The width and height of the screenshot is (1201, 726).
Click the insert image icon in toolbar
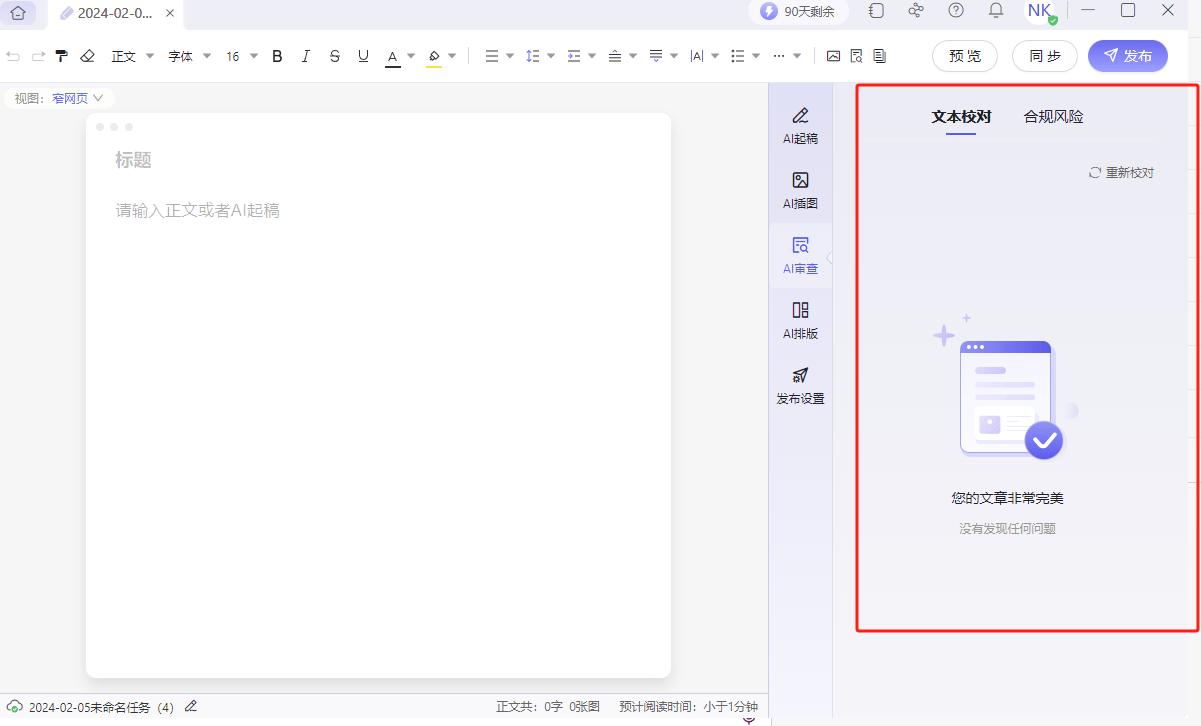[x=833, y=56]
